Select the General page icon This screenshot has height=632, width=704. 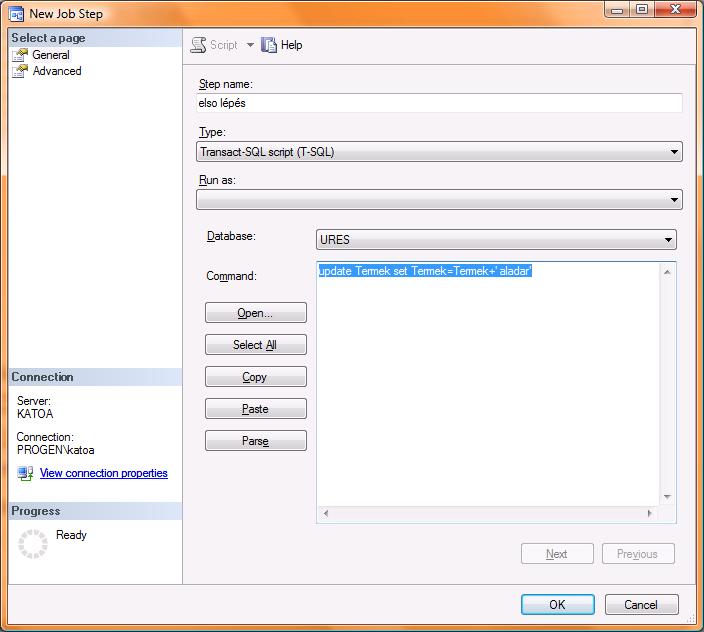(x=20, y=55)
